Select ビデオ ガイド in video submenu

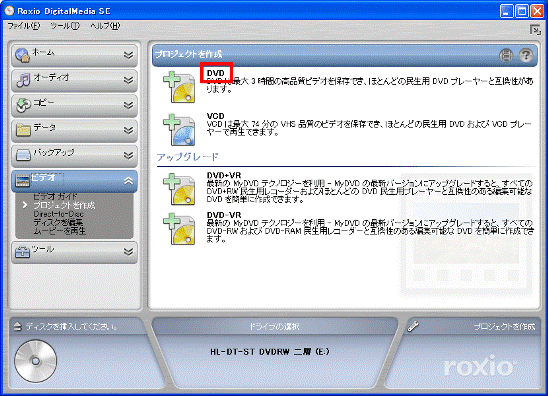point(55,196)
